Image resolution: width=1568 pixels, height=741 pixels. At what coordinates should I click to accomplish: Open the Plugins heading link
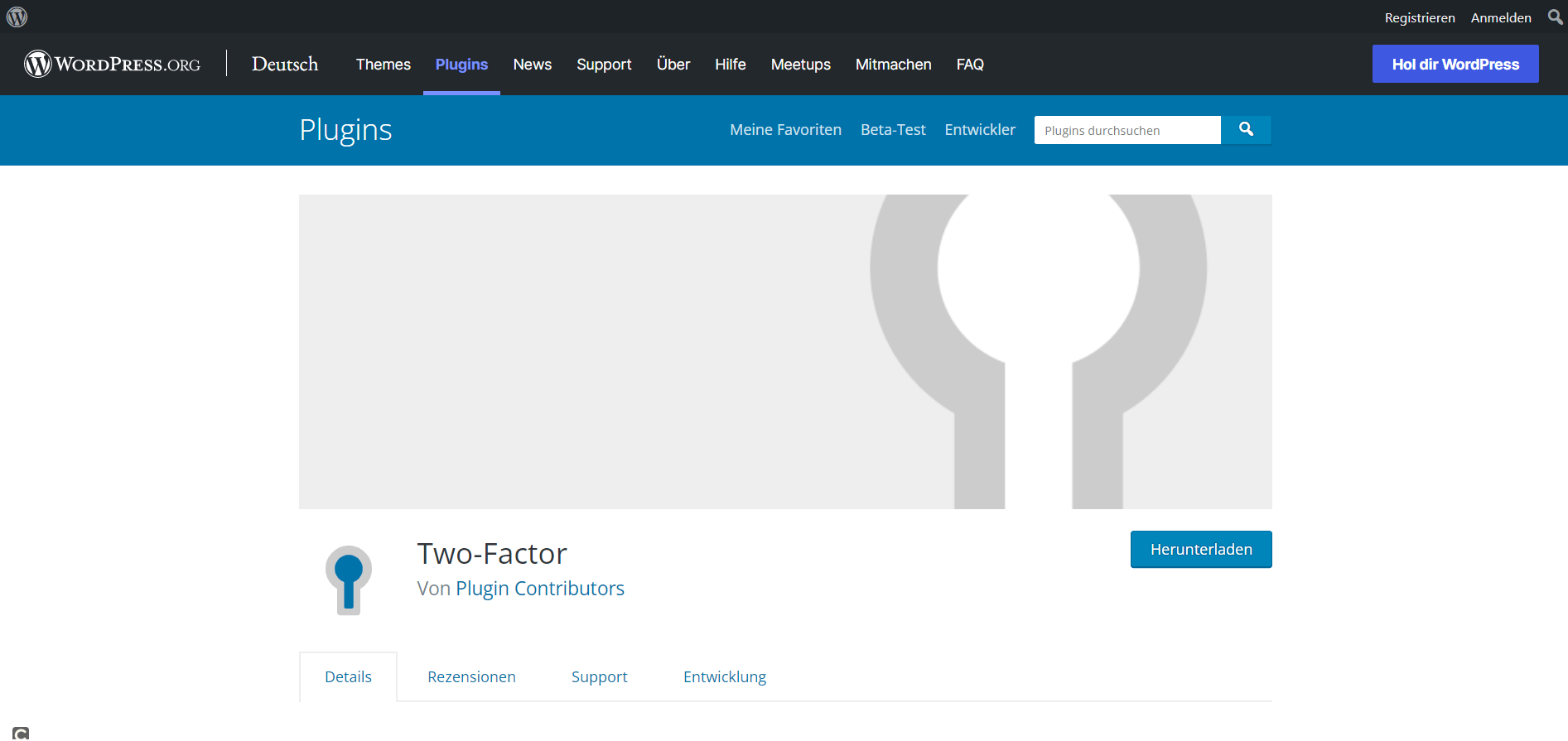click(x=345, y=130)
